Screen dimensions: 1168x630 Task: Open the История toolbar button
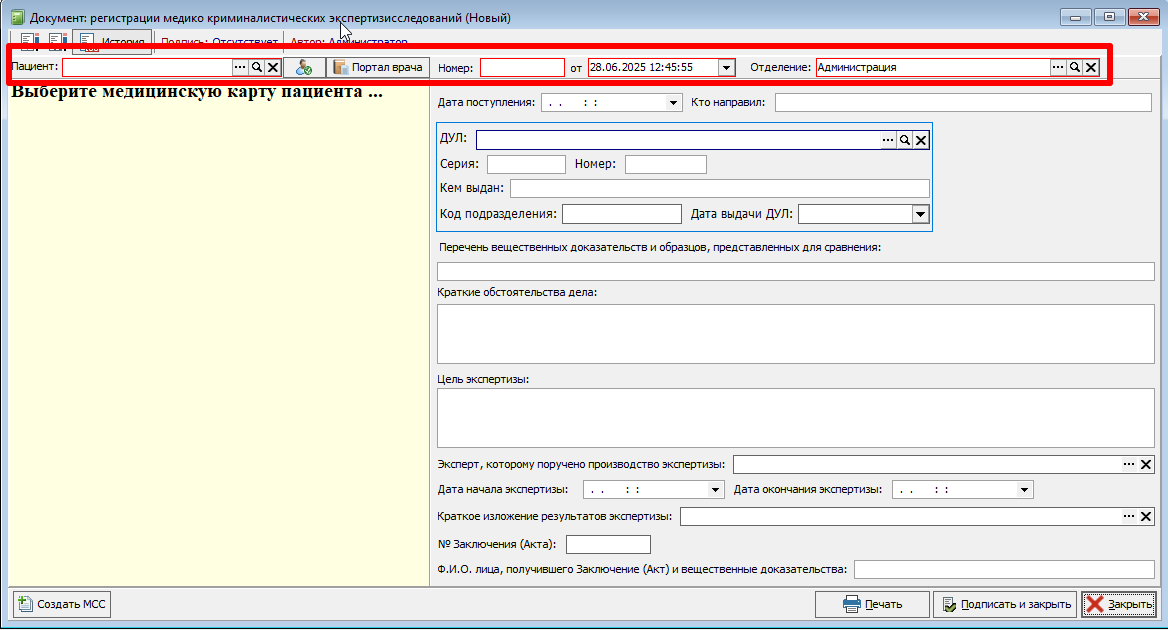tap(112, 42)
